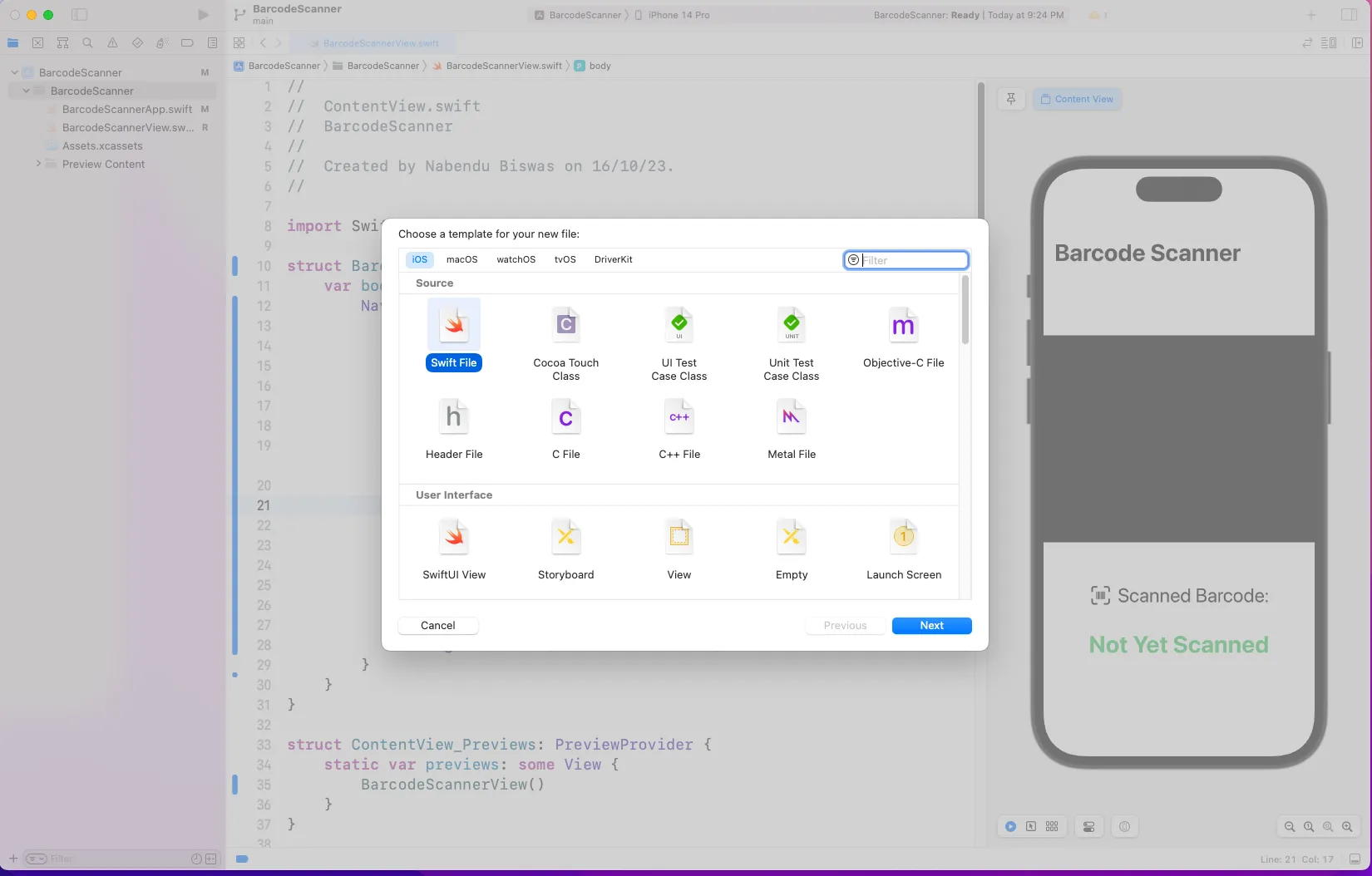Screen dimensions: 1372x876
Task: Open the Breakpoint navigator
Action: (x=187, y=43)
